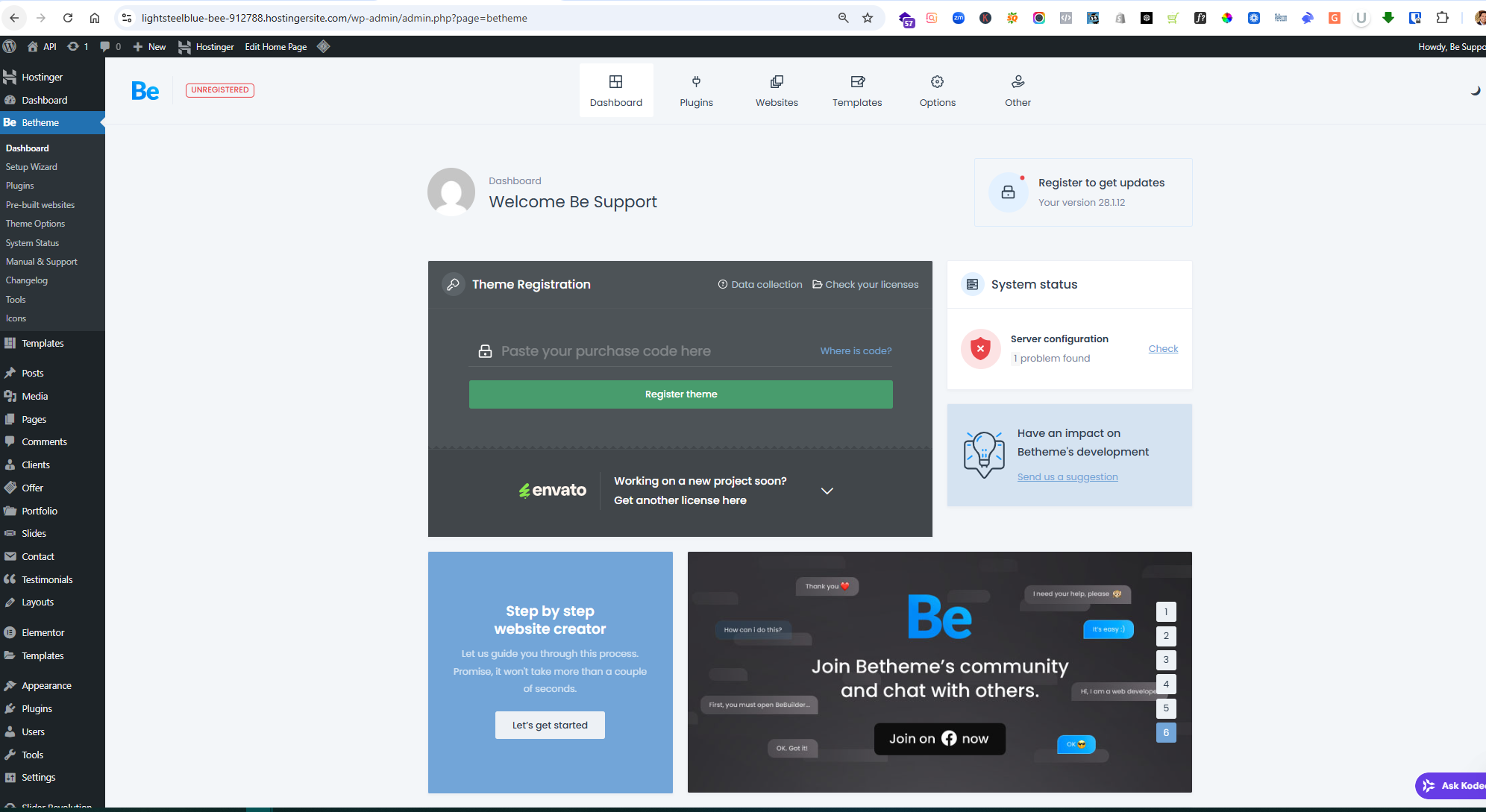Screen dimensions: 1486x812
Task: Open the Plugins tab in Betheme header
Action: pos(696,90)
